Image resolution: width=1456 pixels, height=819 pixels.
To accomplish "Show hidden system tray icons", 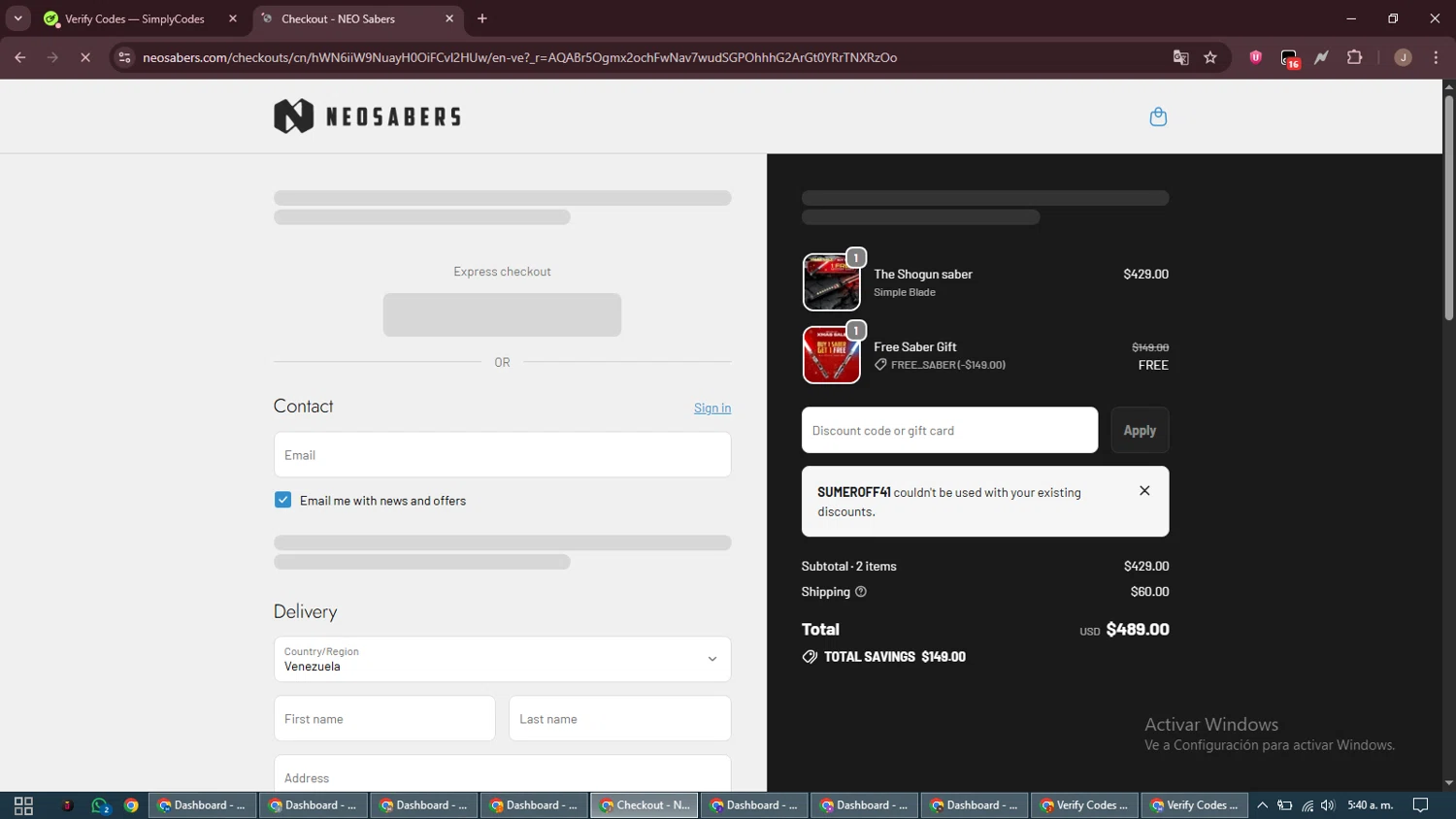I will point(1262,805).
